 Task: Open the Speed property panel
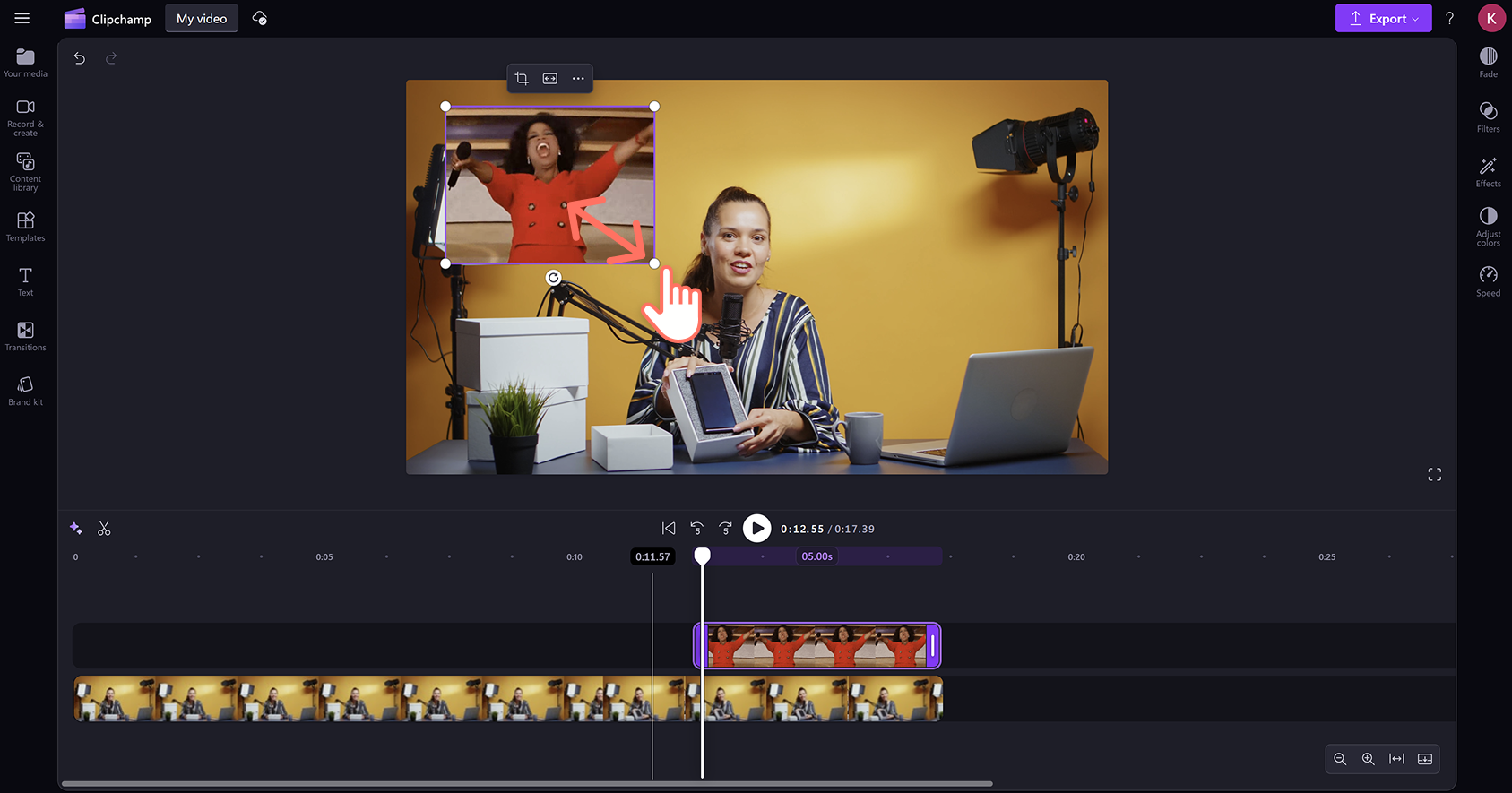[1488, 281]
